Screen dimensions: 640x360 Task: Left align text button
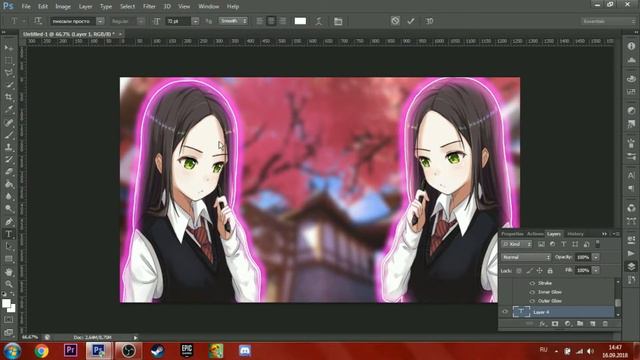[x=260, y=21]
